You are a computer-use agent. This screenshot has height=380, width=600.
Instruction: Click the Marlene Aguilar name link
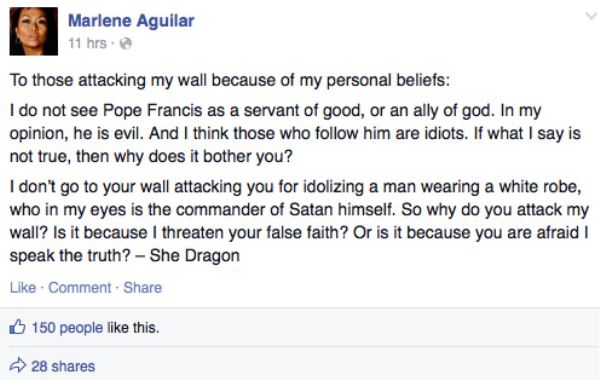131,21
